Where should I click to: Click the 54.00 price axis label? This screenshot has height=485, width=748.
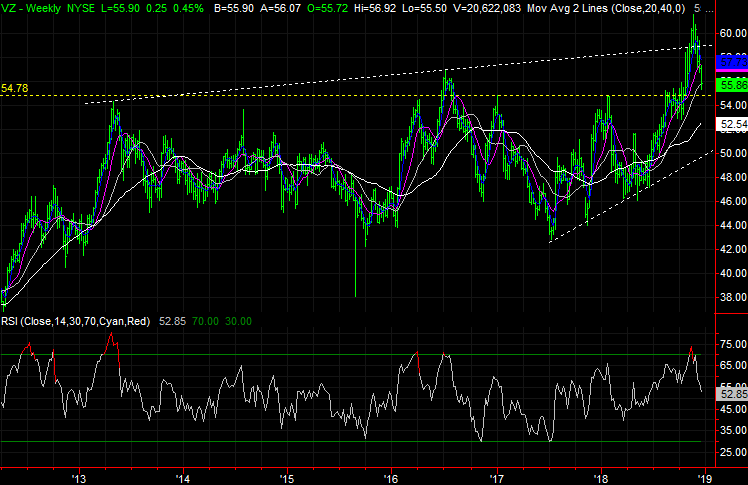733,105
